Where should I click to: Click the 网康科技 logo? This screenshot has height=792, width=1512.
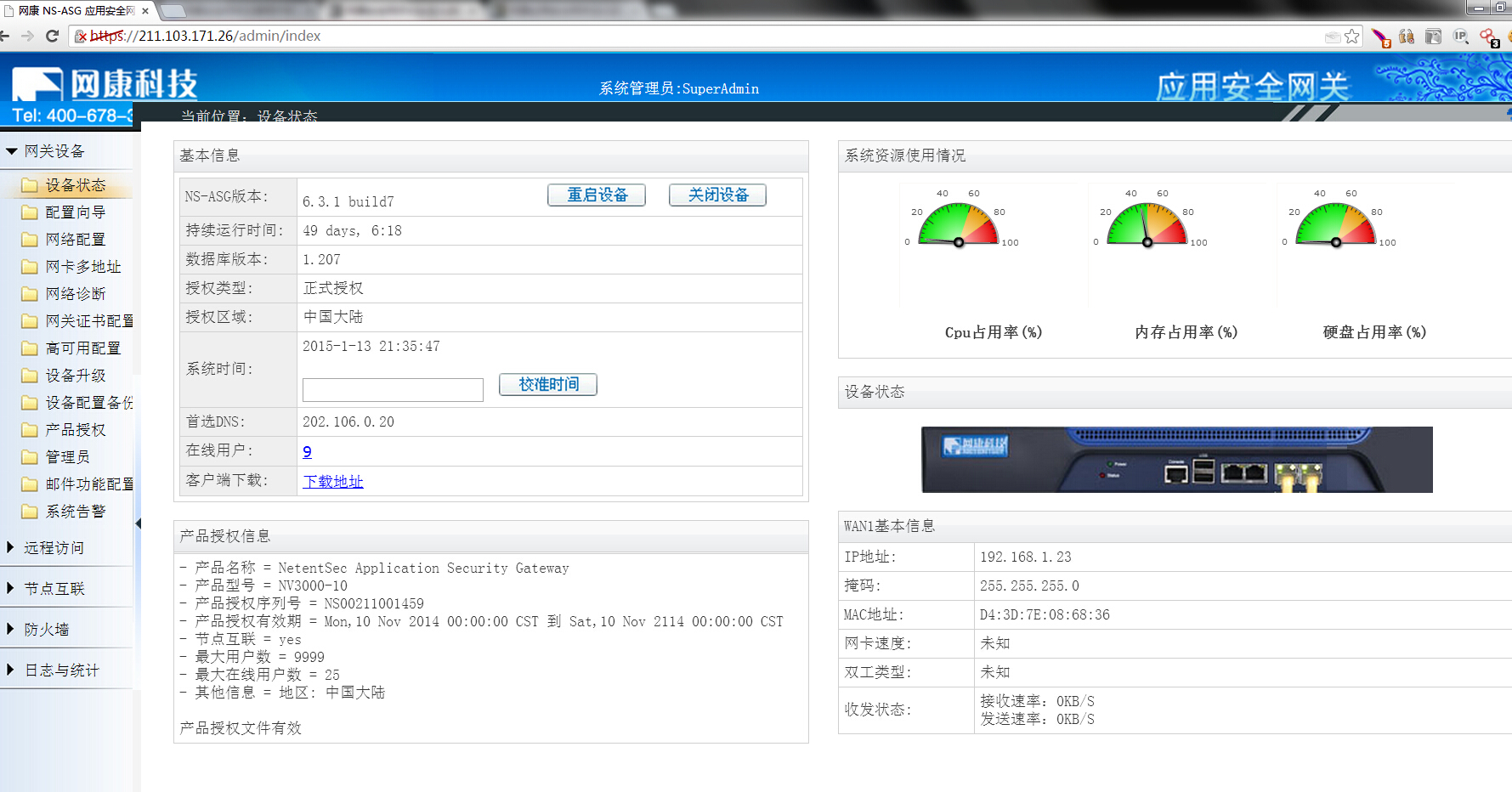[x=105, y=84]
